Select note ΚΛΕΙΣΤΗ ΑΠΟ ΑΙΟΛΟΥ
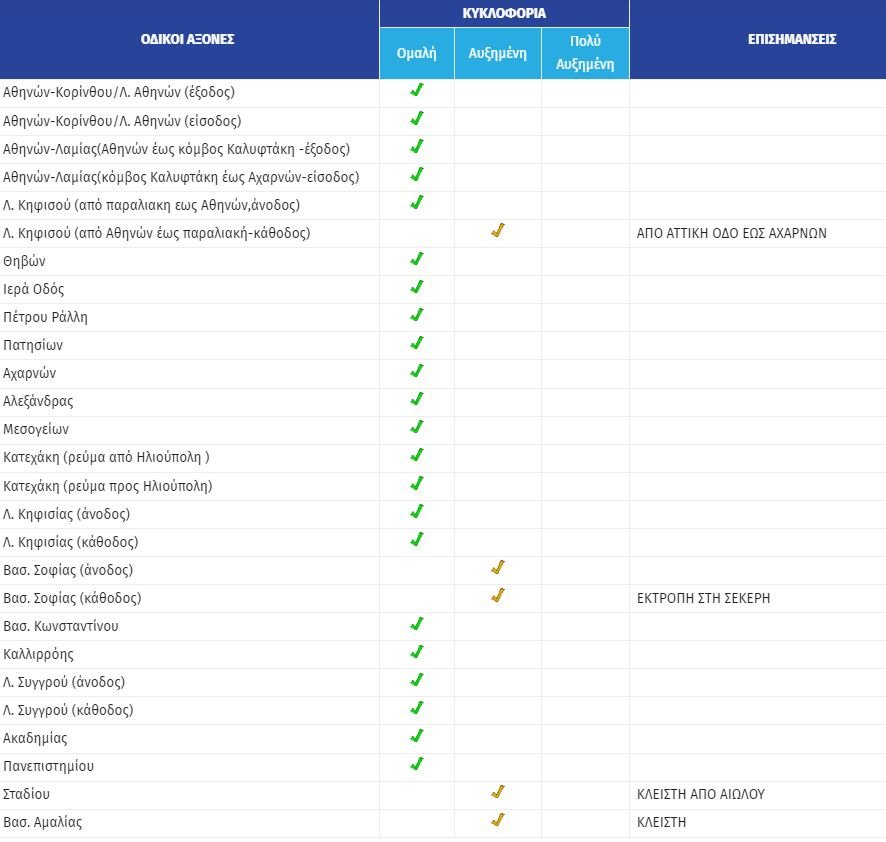Viewport: 886px width, 842px height. (x=701, y=795)
